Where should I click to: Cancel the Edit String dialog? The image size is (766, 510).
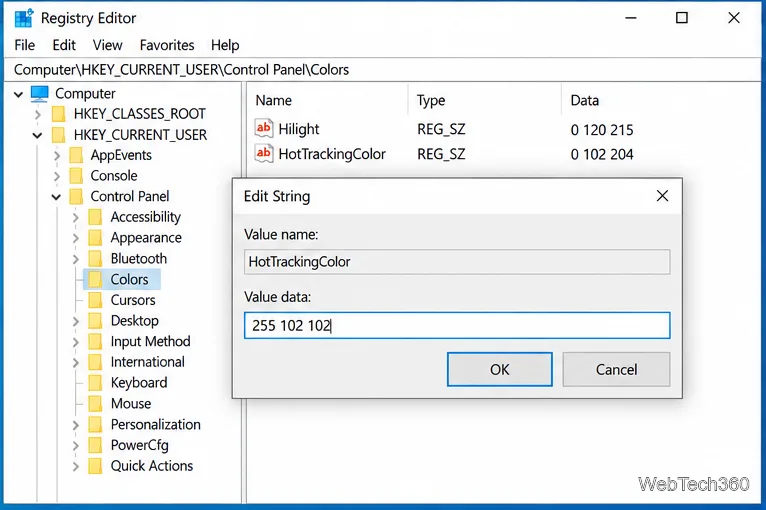[617, 369]
